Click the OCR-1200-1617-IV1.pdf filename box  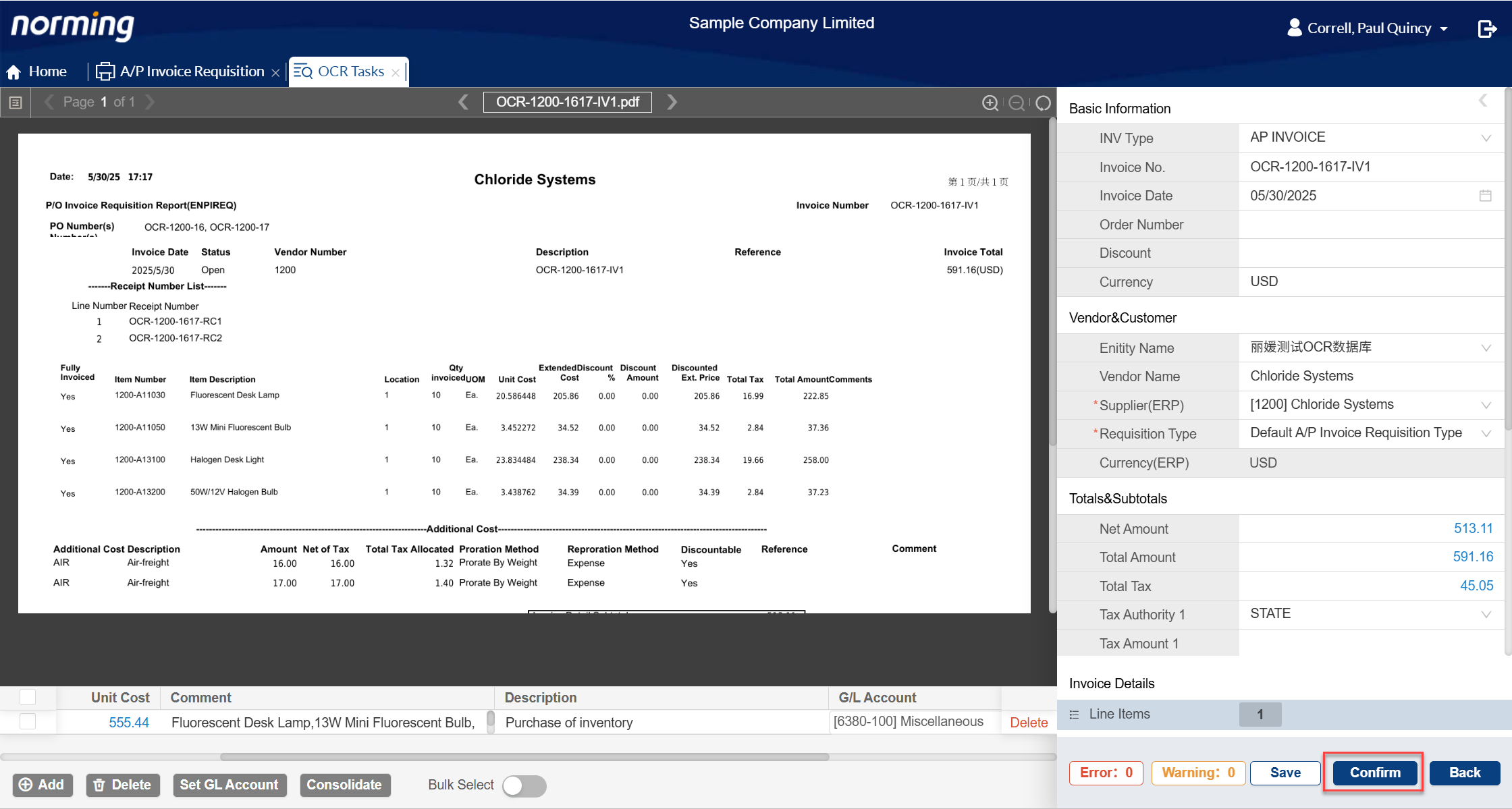[x=568, y=102]
